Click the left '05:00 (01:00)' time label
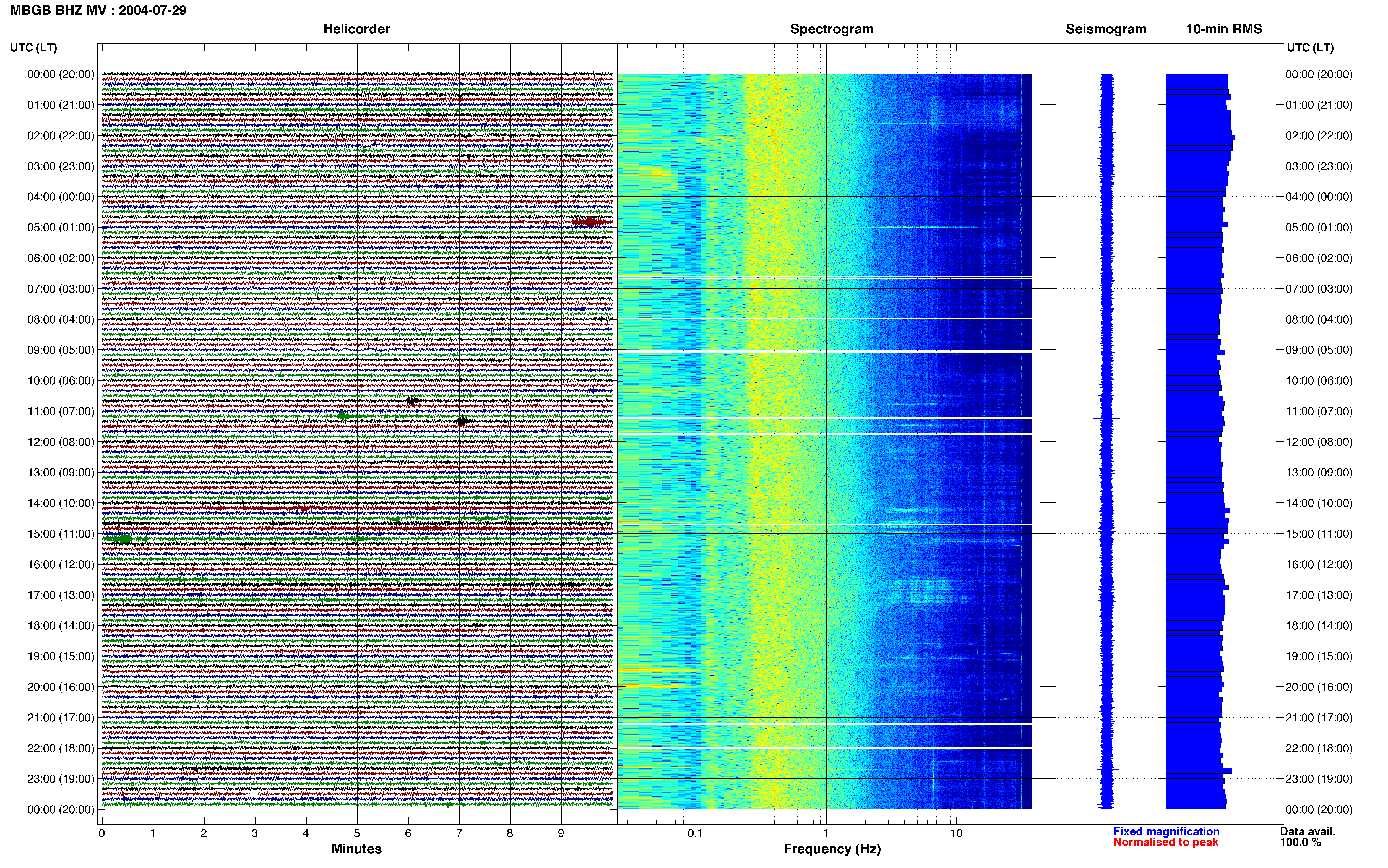 click(61, 227)
